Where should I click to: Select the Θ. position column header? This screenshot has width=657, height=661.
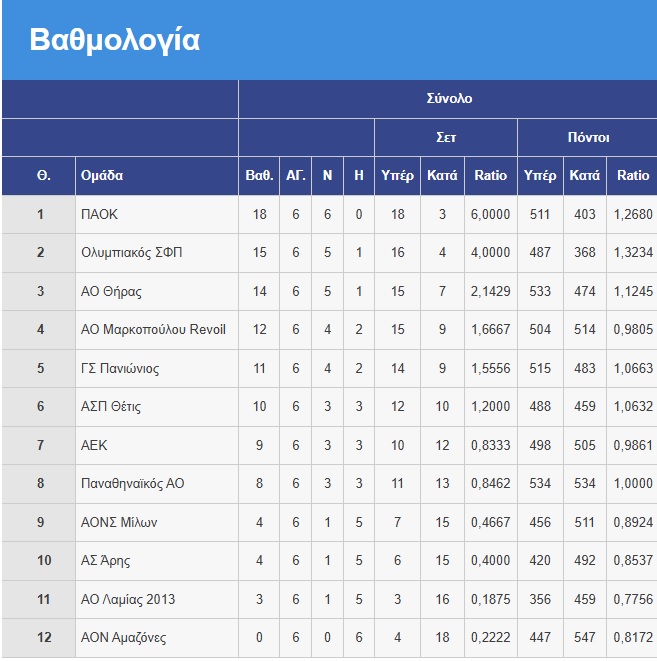click(44, 176)
